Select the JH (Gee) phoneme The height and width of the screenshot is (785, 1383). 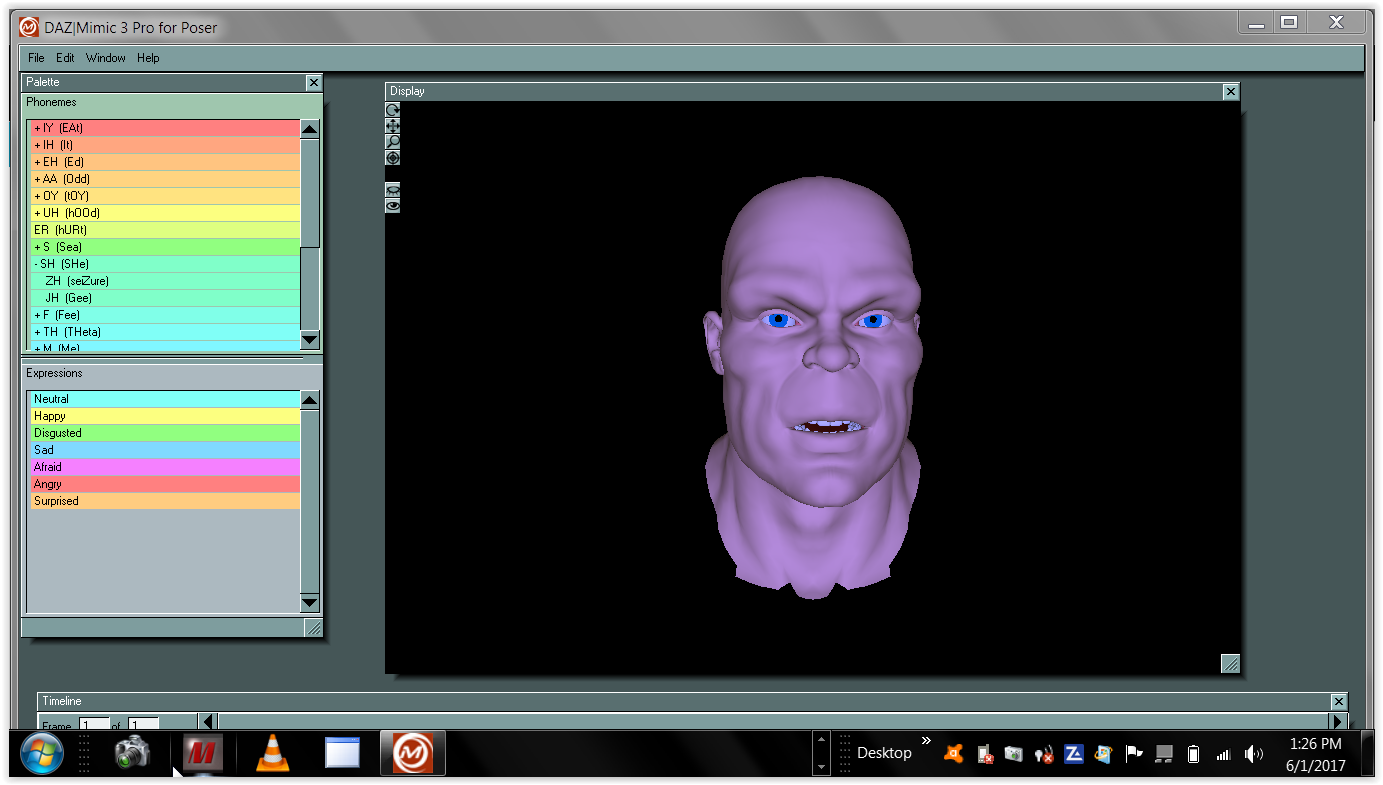(165, 298)
